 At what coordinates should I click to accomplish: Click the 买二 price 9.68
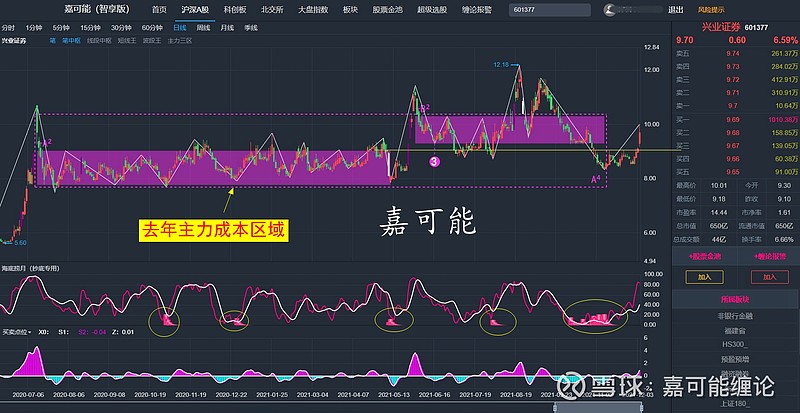tap(732, 133)
